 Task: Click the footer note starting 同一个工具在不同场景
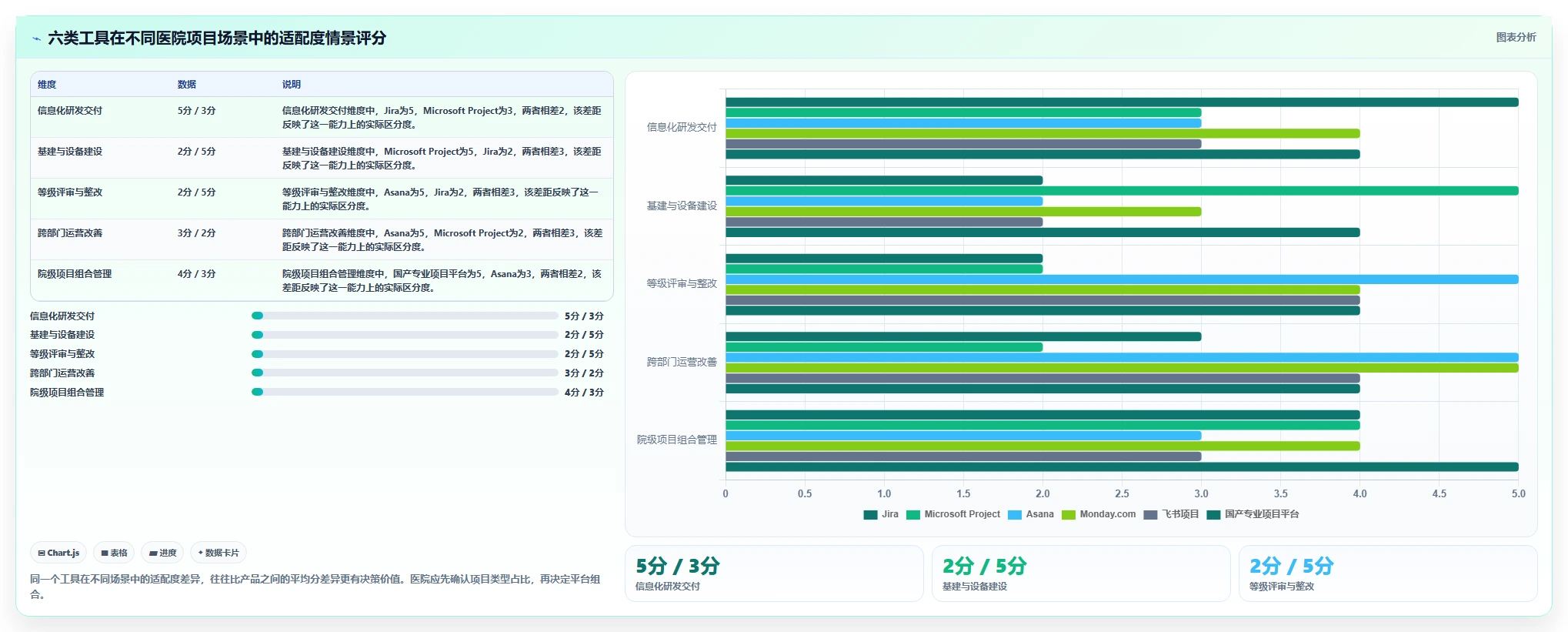[x=315, y=587]
